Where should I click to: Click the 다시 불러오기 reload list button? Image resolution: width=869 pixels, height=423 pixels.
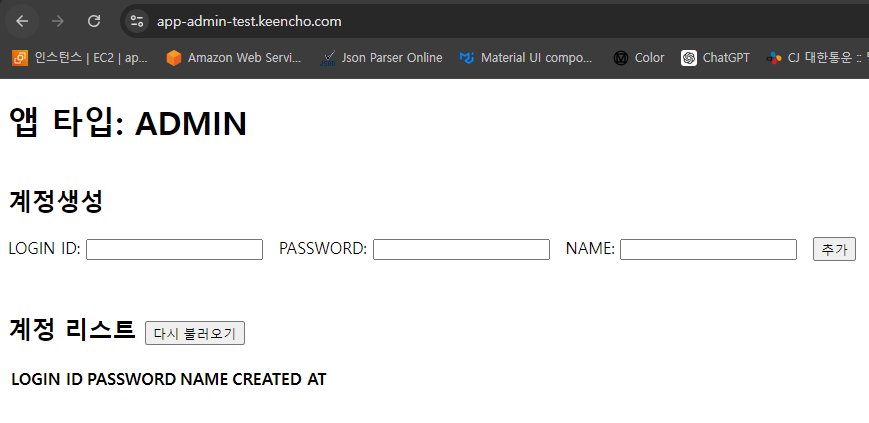pyautogui.click(x=195, y=333)
